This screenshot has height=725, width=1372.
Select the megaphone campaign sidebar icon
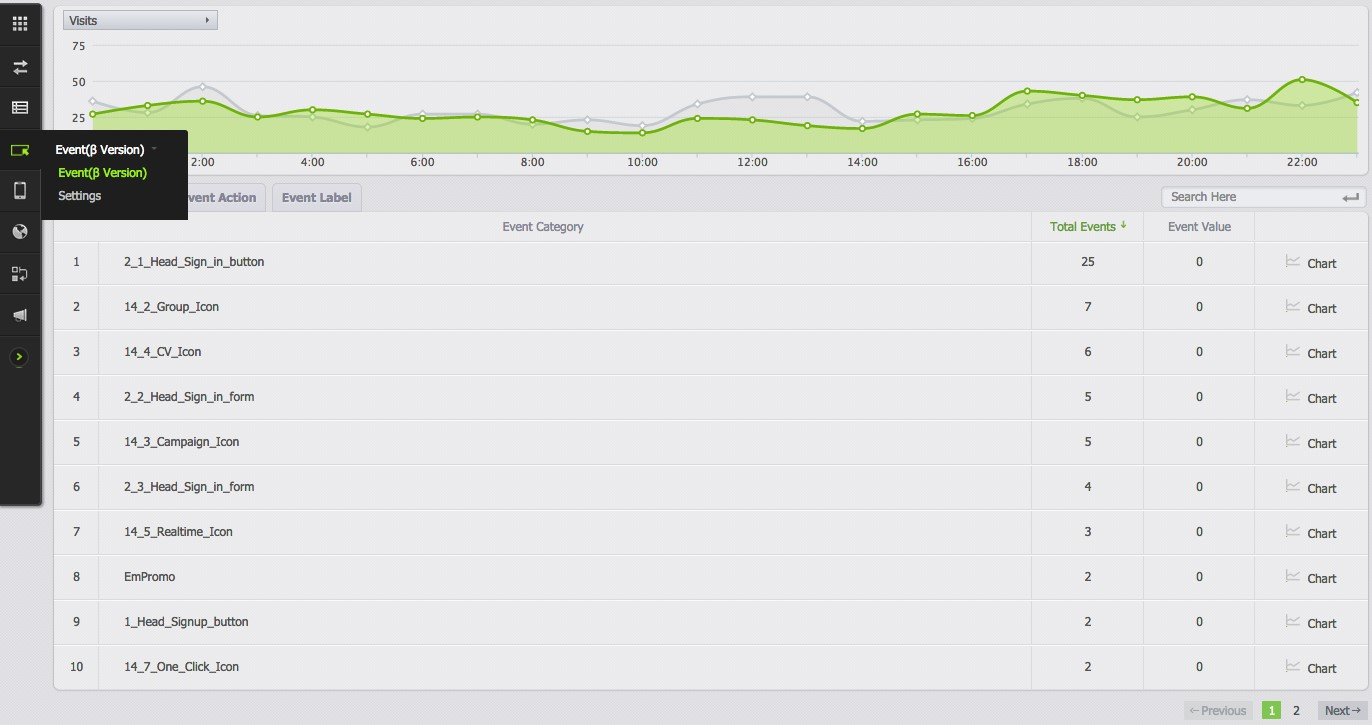pyautogui.click(x=20, y=315)
